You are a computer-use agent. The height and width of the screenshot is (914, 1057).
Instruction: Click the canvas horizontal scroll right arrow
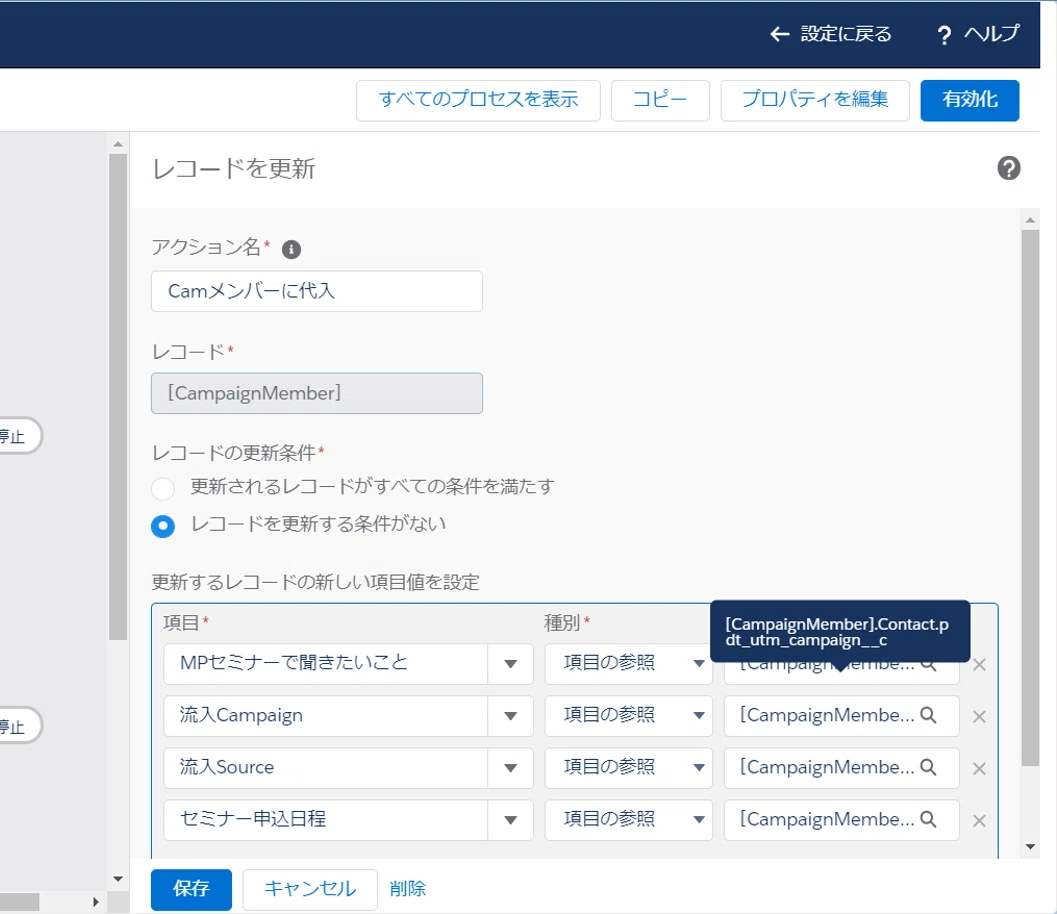(96, 902)
